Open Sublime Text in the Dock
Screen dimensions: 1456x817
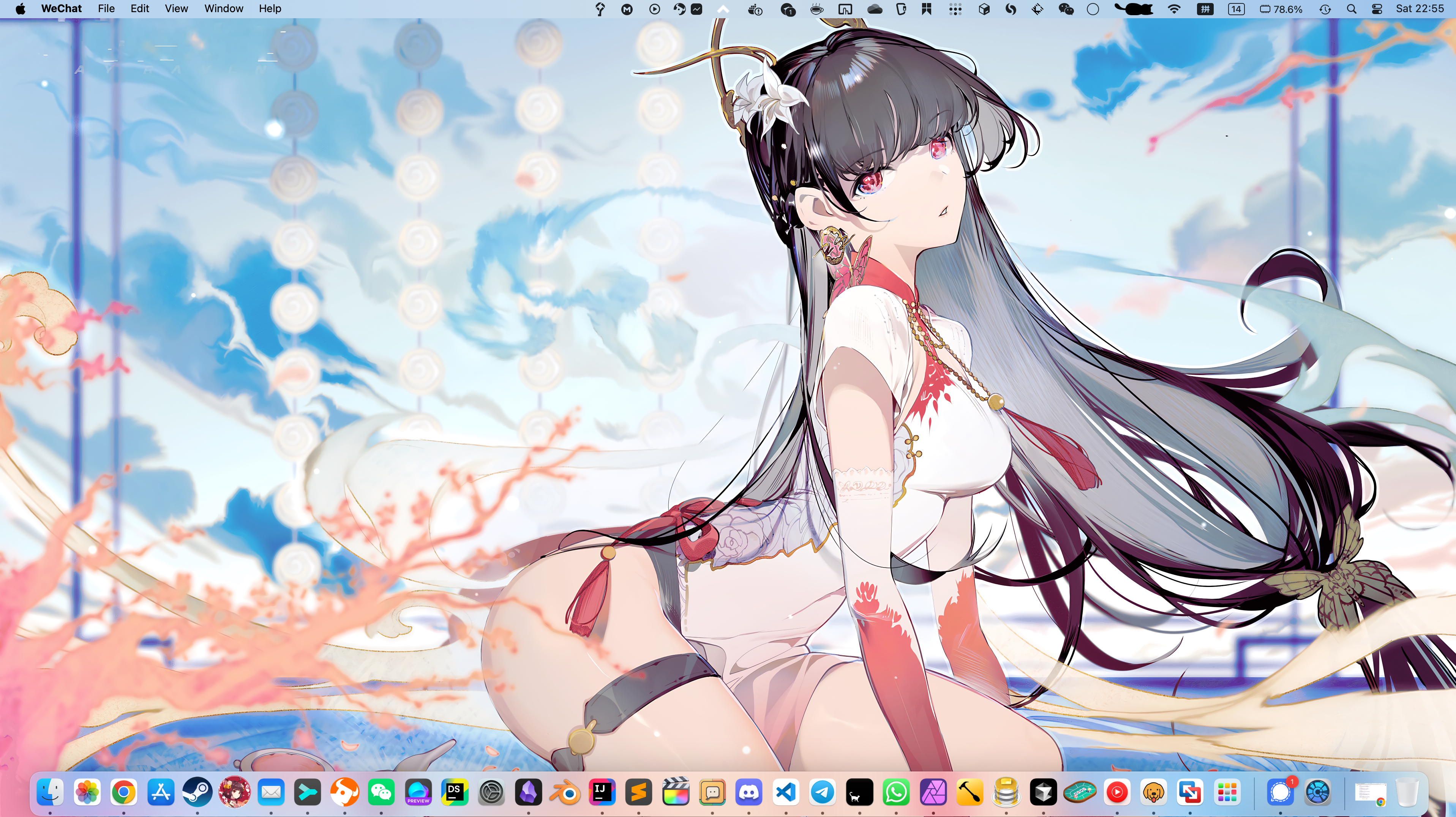(x=639, y=792)
